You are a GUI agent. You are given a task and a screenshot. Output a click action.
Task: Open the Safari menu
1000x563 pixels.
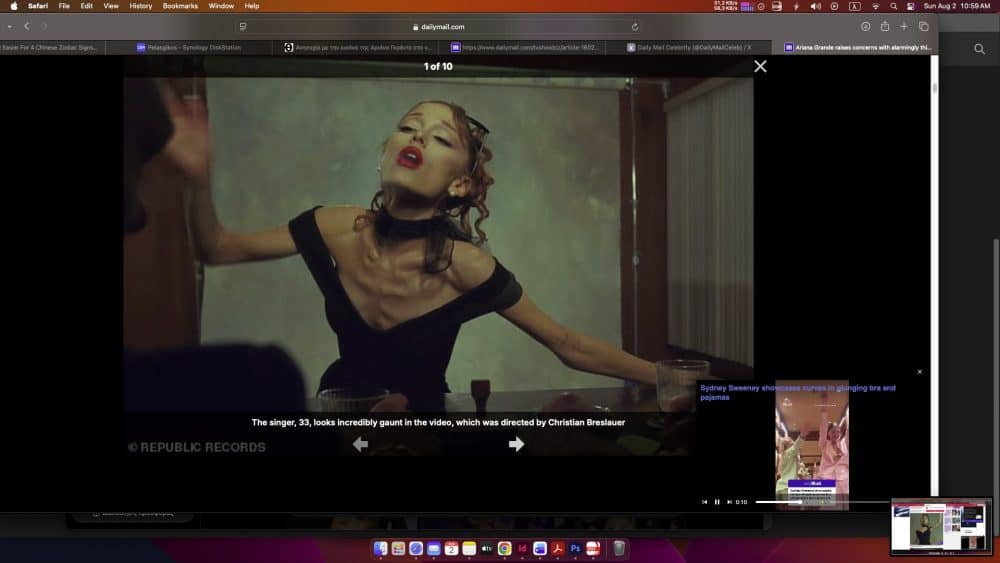[x=38, y=6]
